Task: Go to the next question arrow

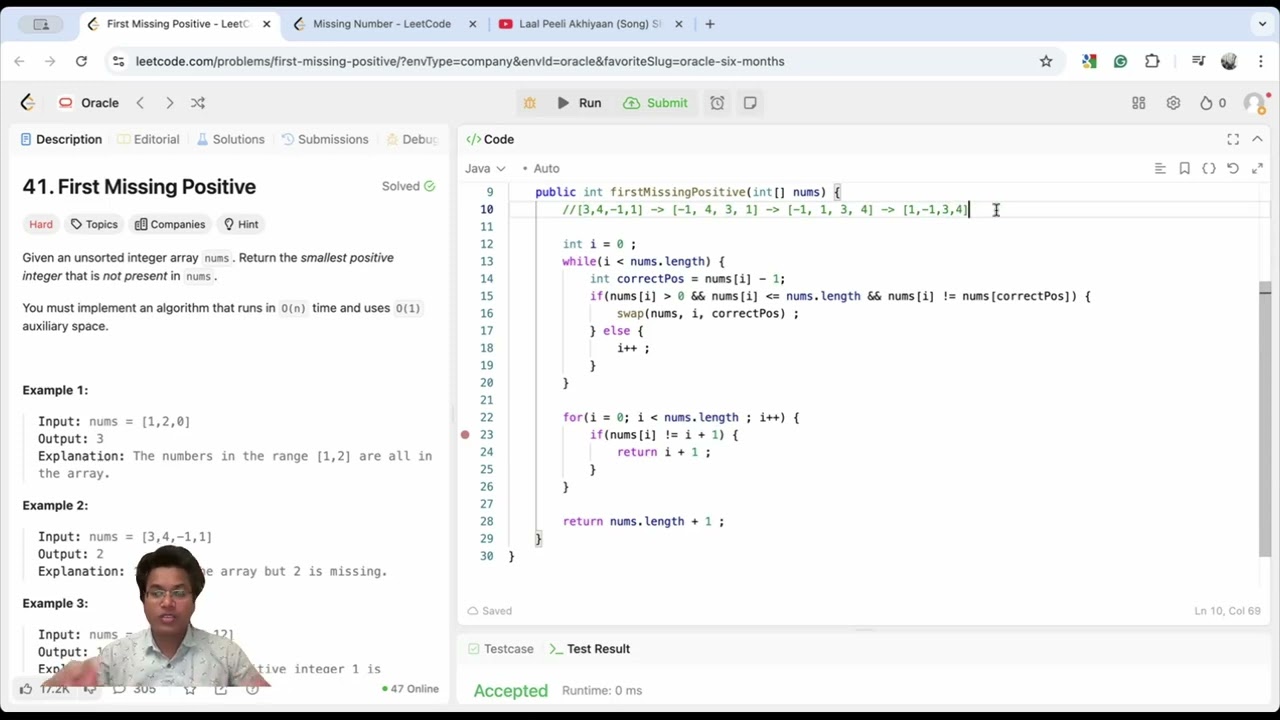Action: tap(169, 103)
